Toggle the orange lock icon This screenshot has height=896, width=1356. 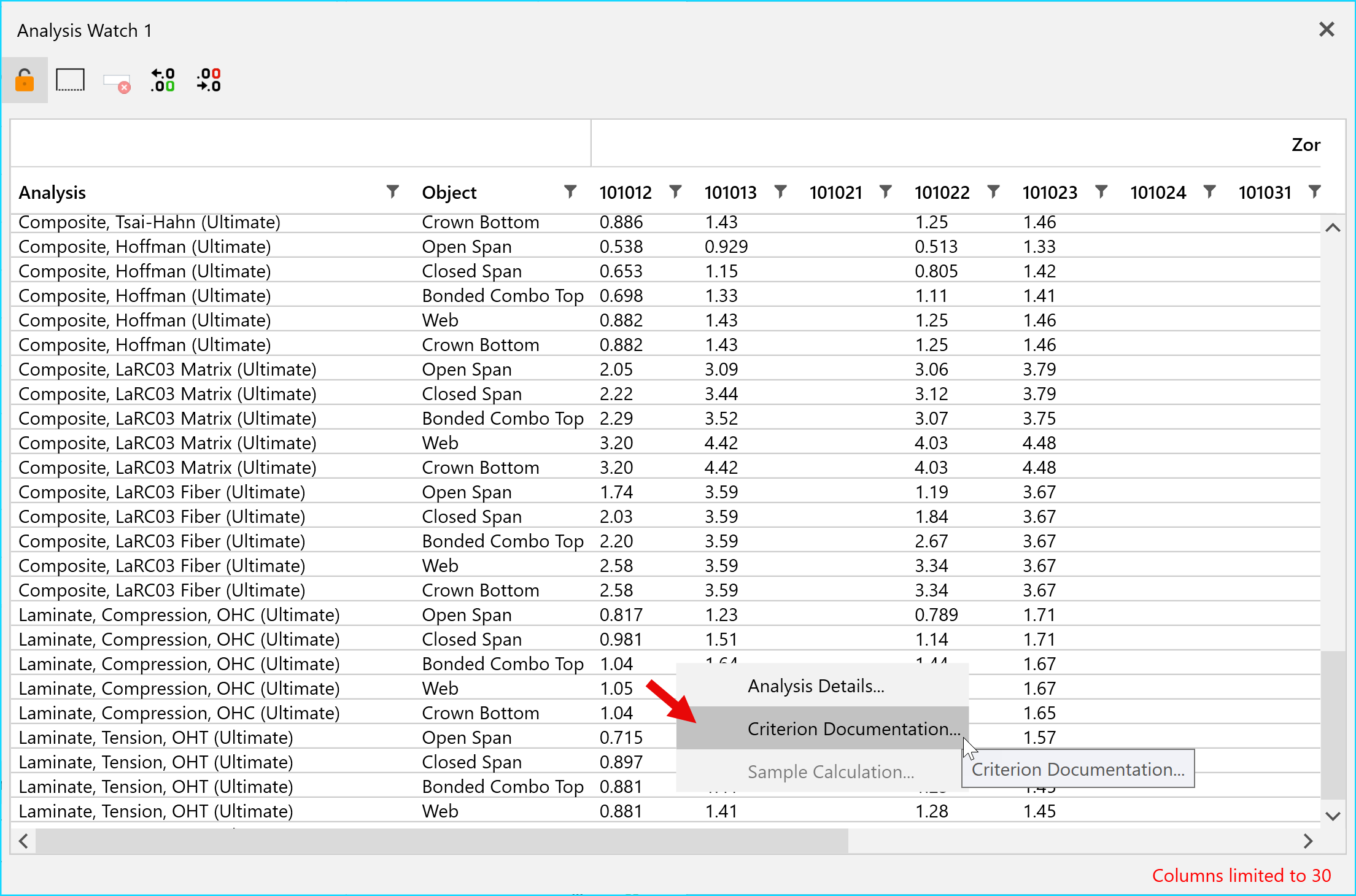[25, 80]
